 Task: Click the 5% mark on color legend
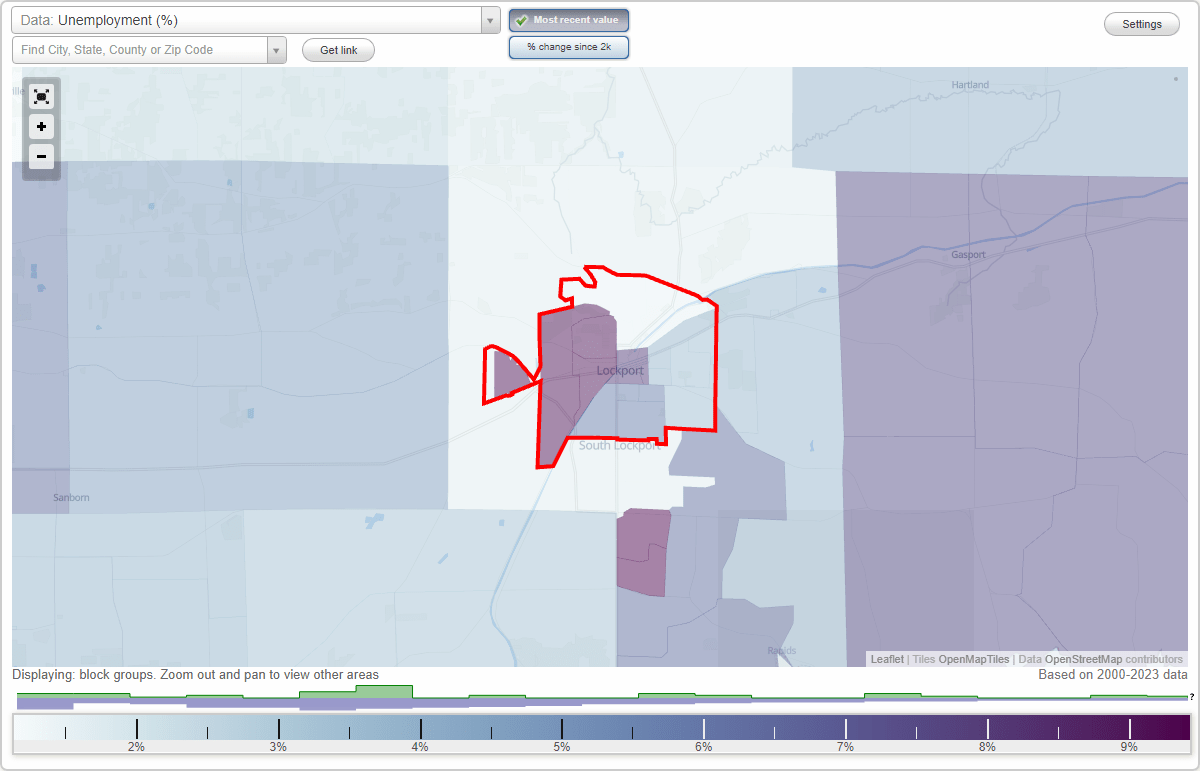tap(562, 747)
